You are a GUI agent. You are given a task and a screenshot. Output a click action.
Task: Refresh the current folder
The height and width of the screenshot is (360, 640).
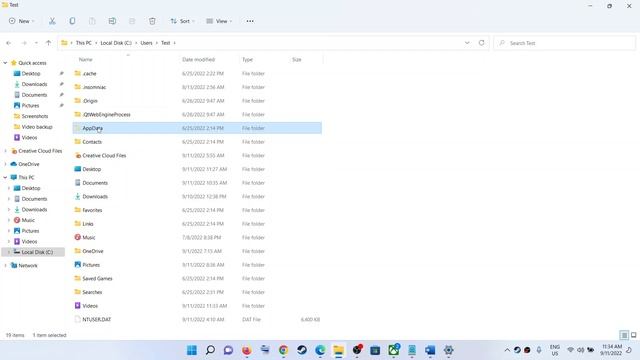click(x=482, y=43)
